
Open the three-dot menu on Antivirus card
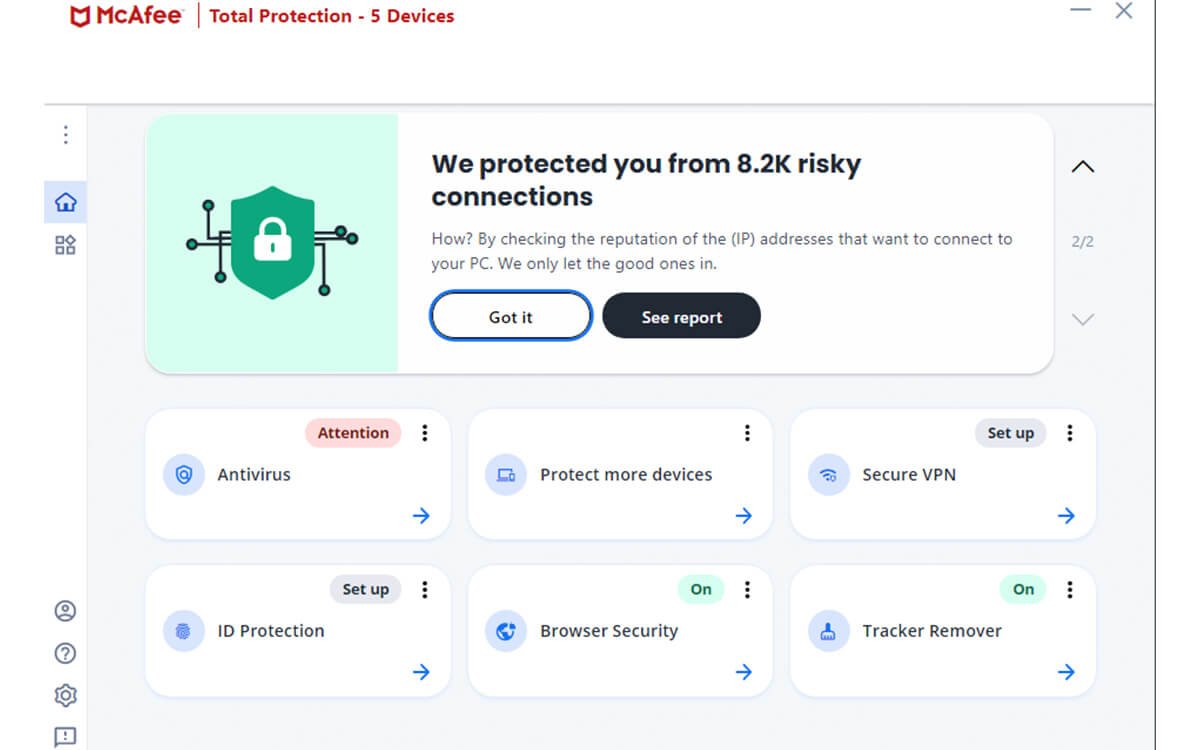click(424, 432)
